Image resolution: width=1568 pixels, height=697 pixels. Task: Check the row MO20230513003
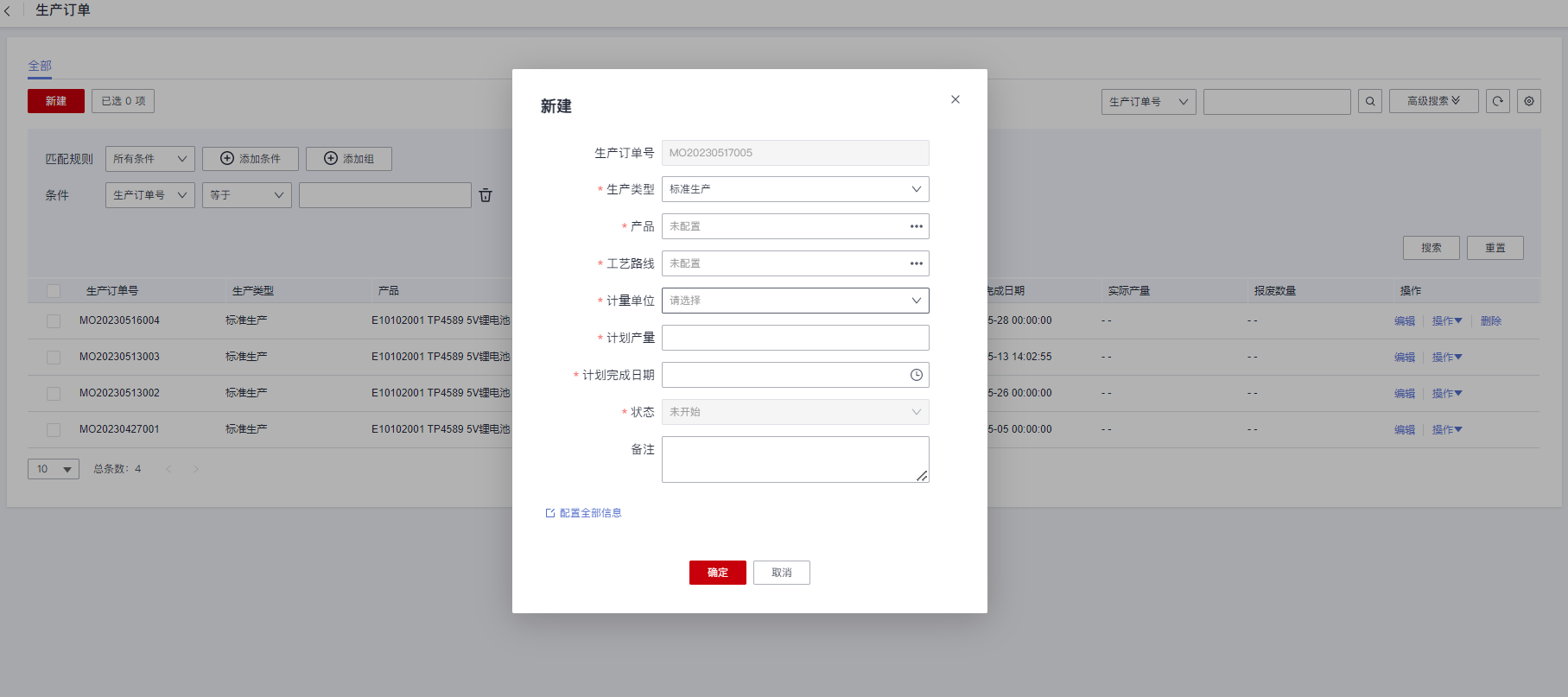[x=54, y=358]
